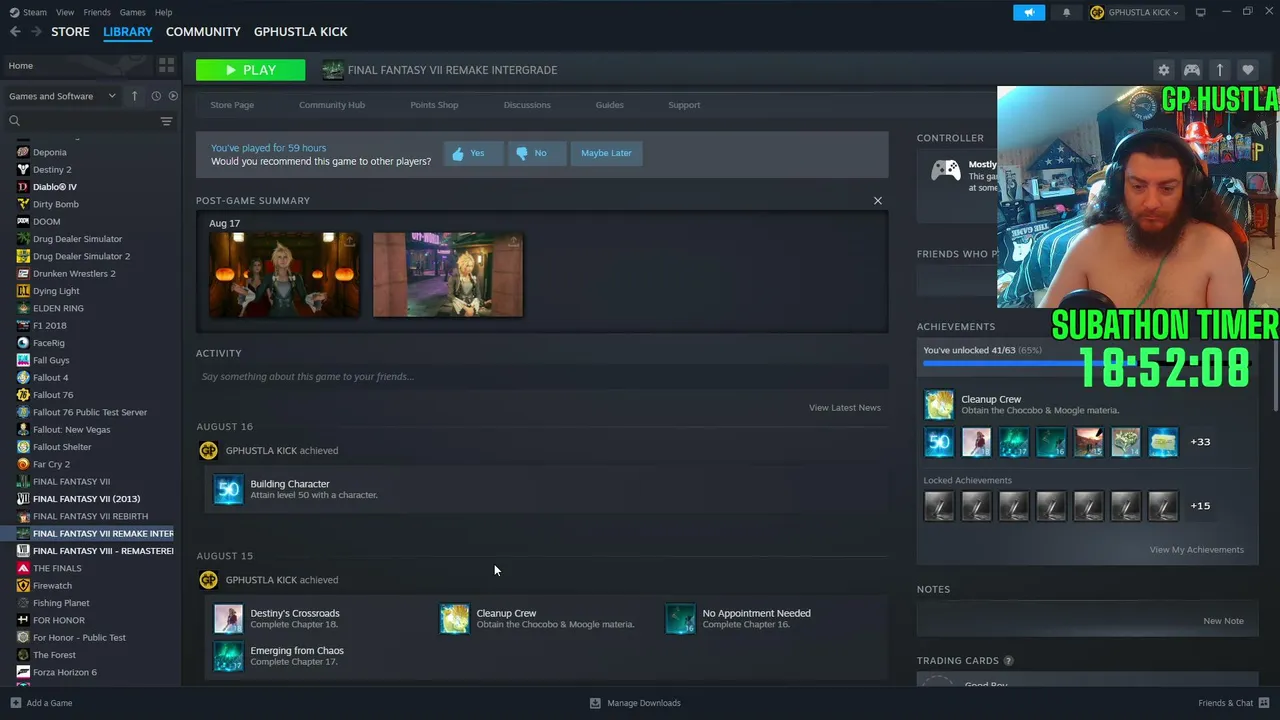Viewport: 1280px width, 720px height.
Task: Go to the STORE section
Action: coord(70,32)
